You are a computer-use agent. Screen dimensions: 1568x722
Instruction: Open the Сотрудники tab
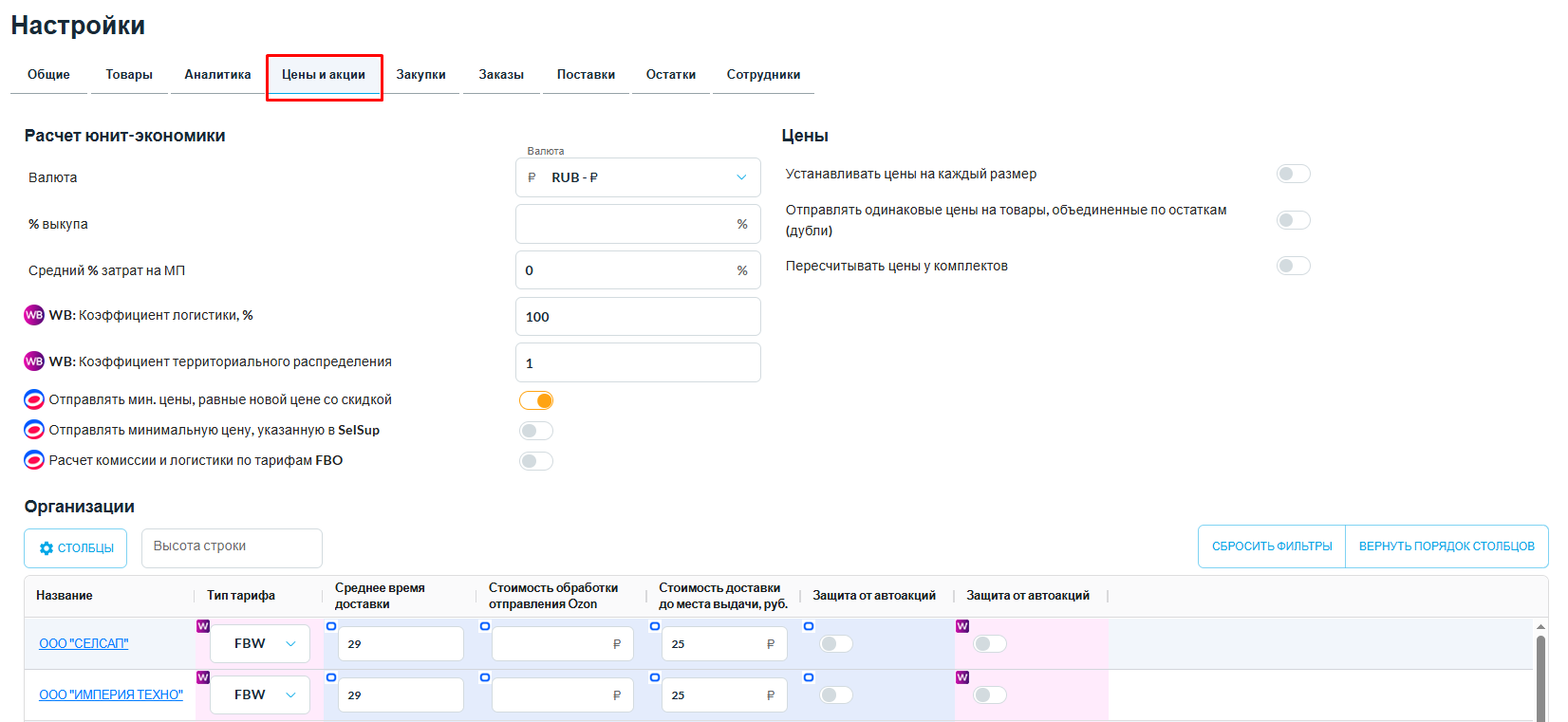(x=763, y=75)
